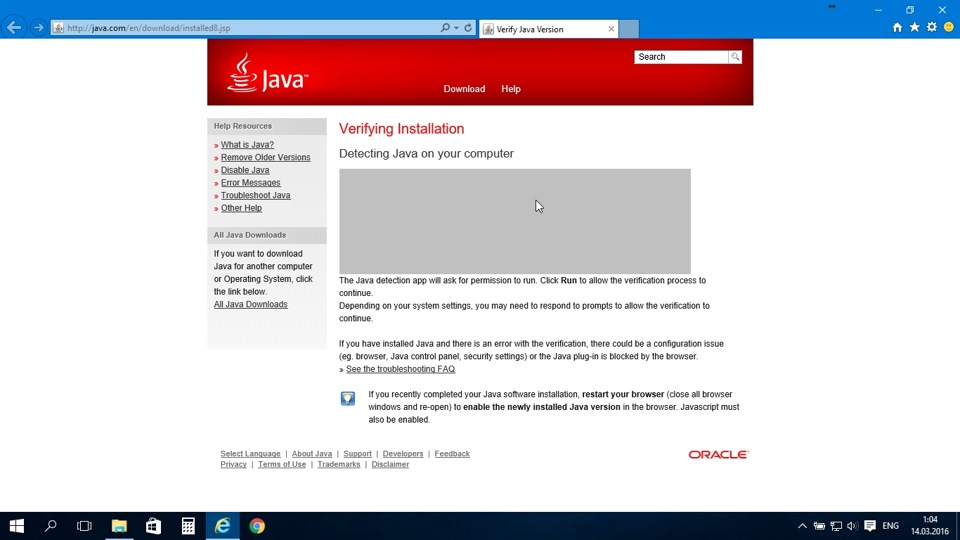This screenshot has height=540, width=960.
Task: Click the browser Forward arrow
Action: pos(38,28)
